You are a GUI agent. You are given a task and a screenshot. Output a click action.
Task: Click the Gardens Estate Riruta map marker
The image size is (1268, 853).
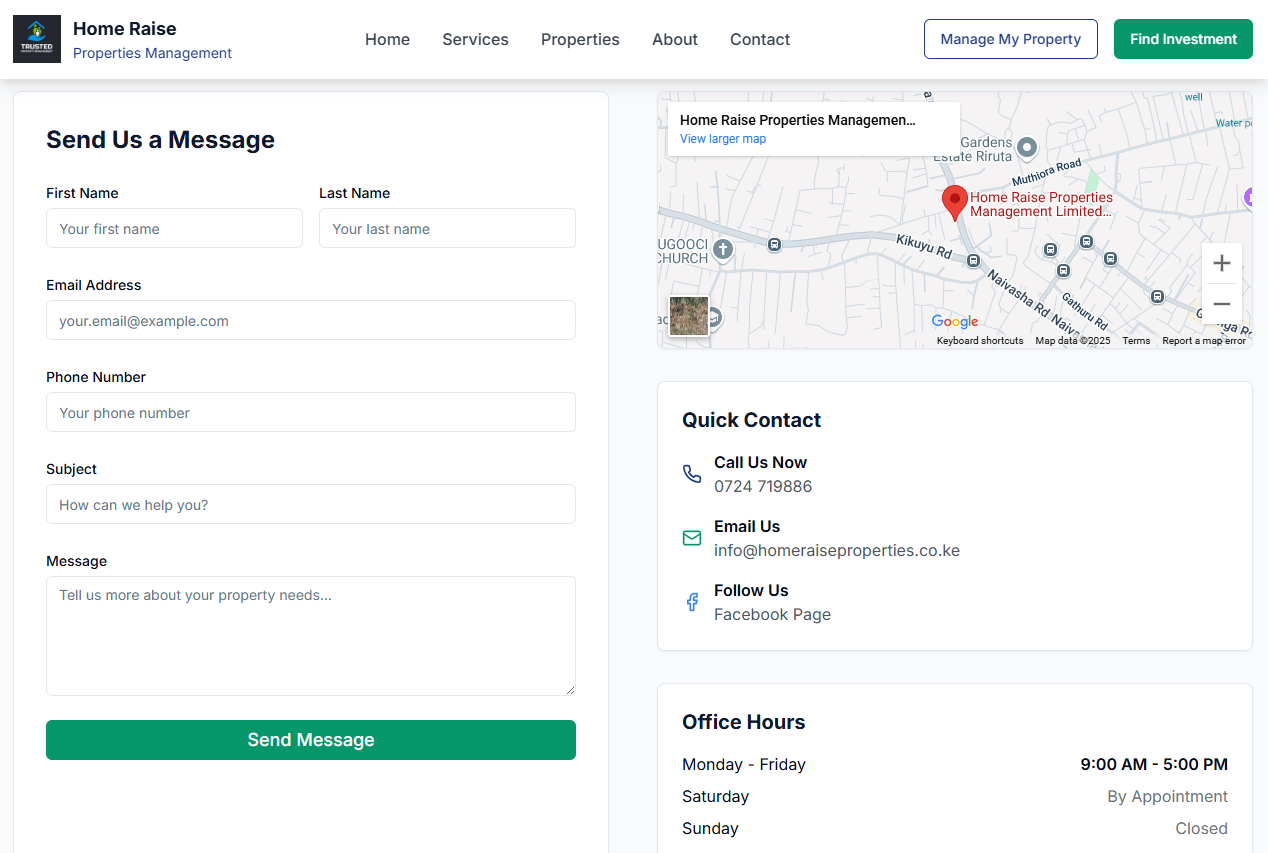click(1026, 149)
